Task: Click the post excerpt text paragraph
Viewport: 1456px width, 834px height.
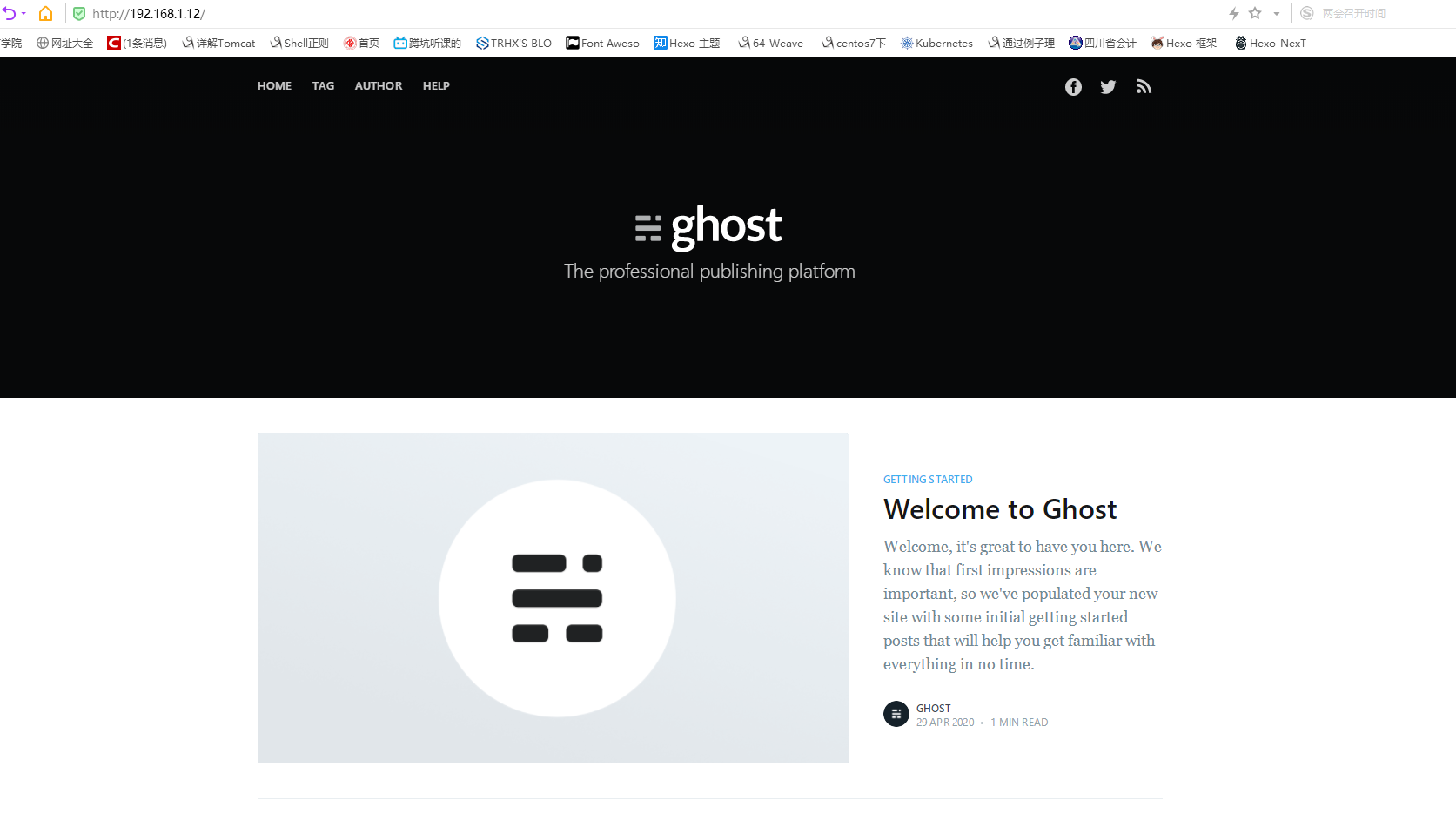Action: coord(1023,605)
